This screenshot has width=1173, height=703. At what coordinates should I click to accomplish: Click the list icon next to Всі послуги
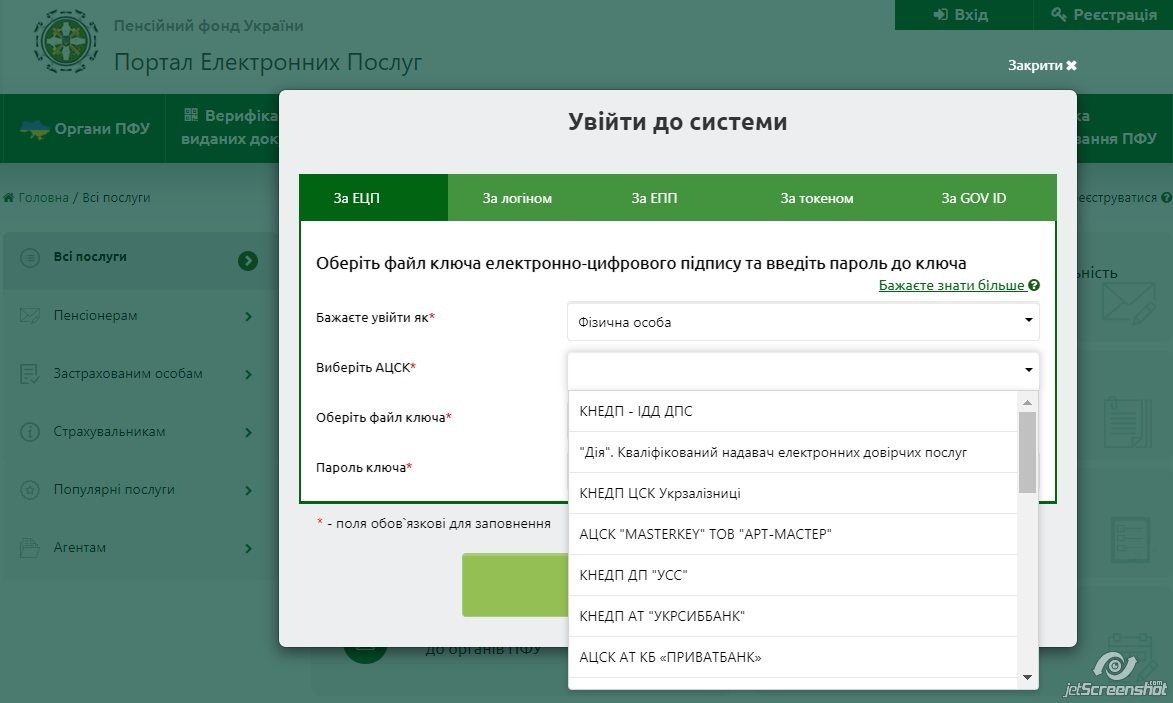30,258
